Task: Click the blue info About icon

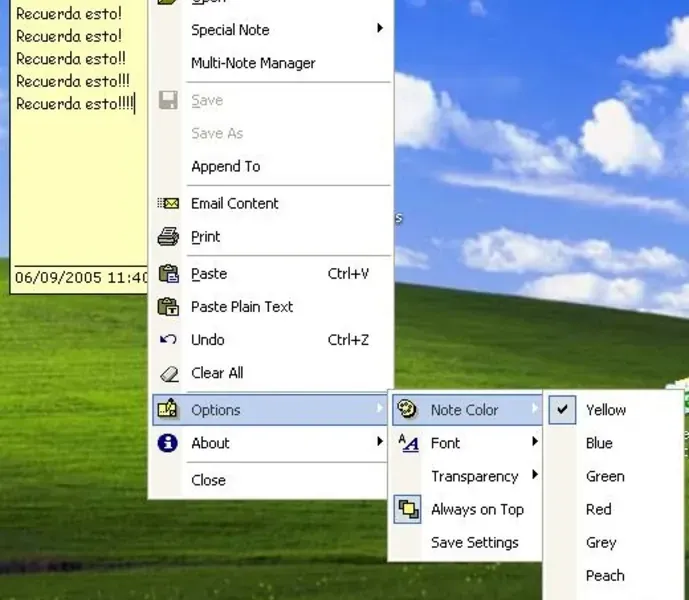Action: (167, 443)
